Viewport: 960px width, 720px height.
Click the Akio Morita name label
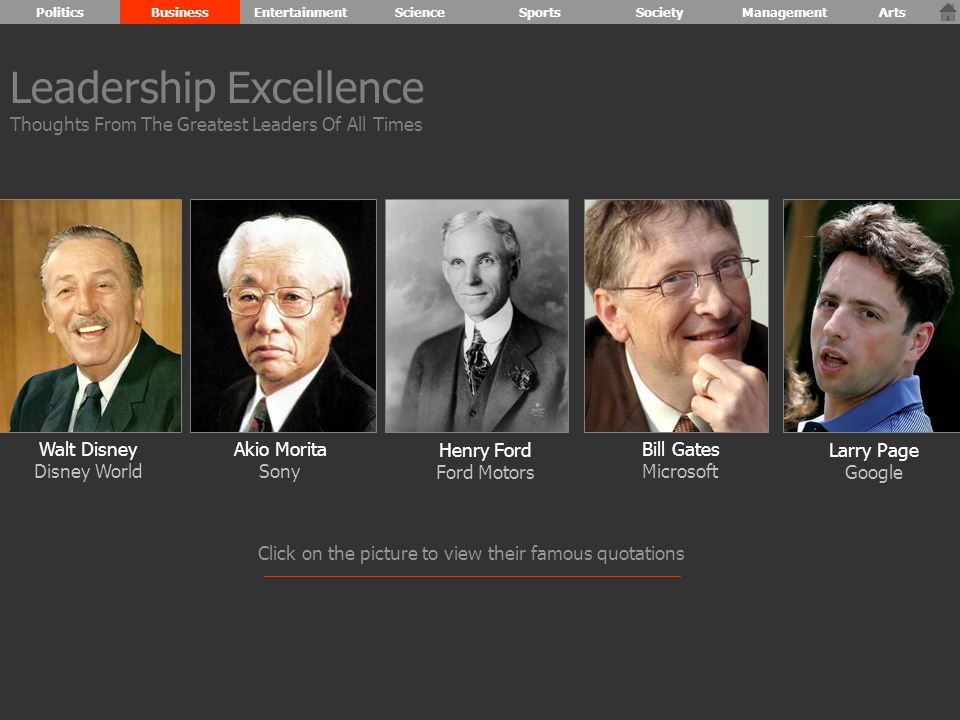280,450
